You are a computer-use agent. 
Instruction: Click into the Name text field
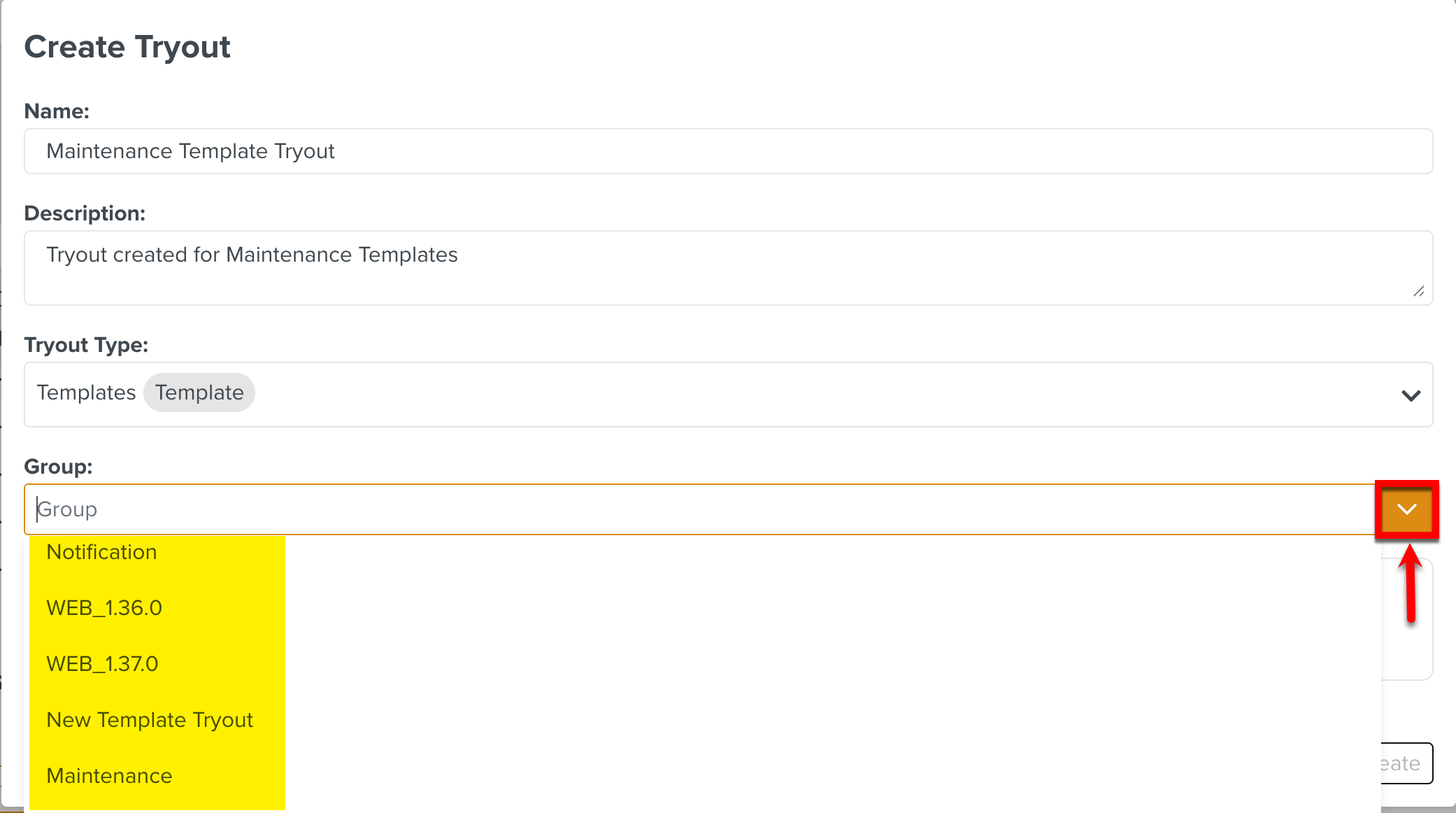727,151
